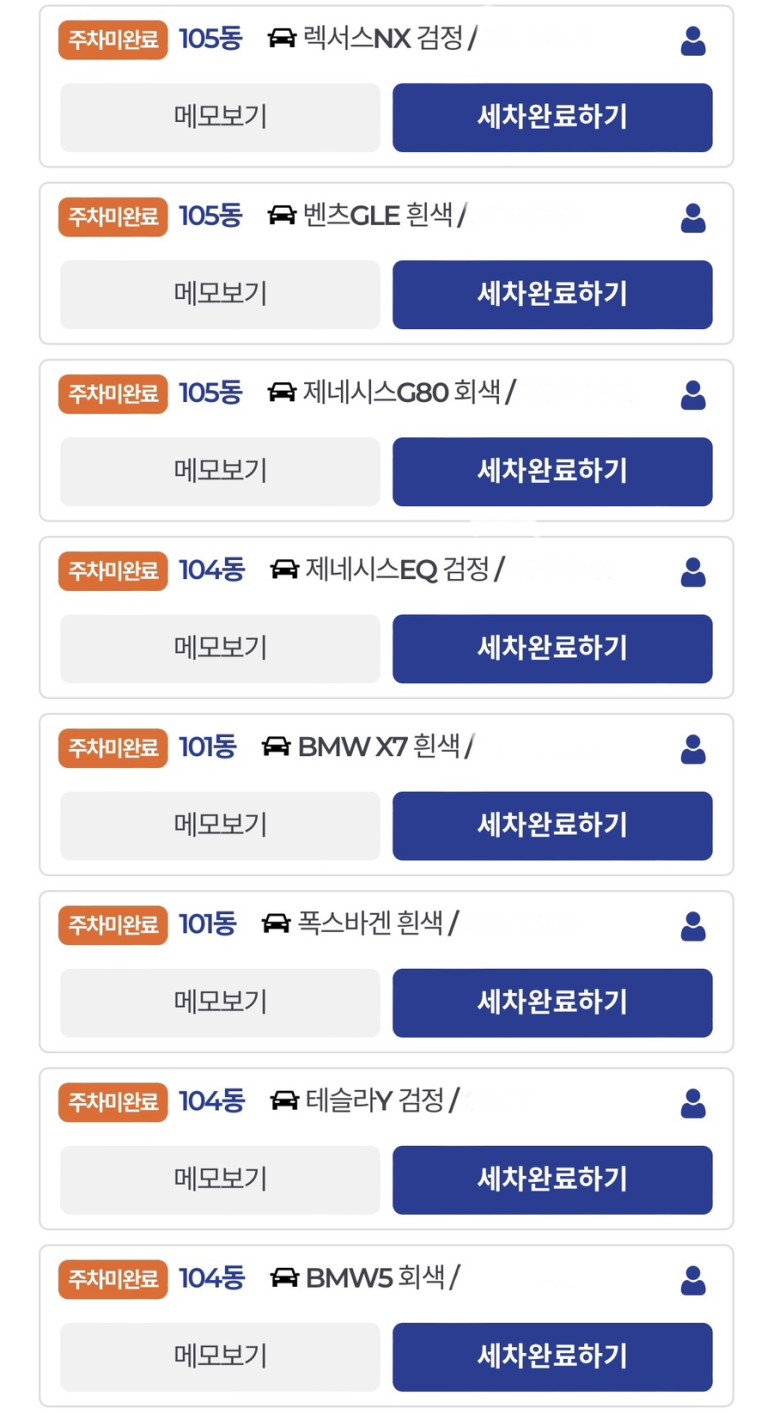Click the car icon next to 렉서스NX
The width and height of the screenshot is (773, 1414).
pyautogui.click(x=282, y=38)
